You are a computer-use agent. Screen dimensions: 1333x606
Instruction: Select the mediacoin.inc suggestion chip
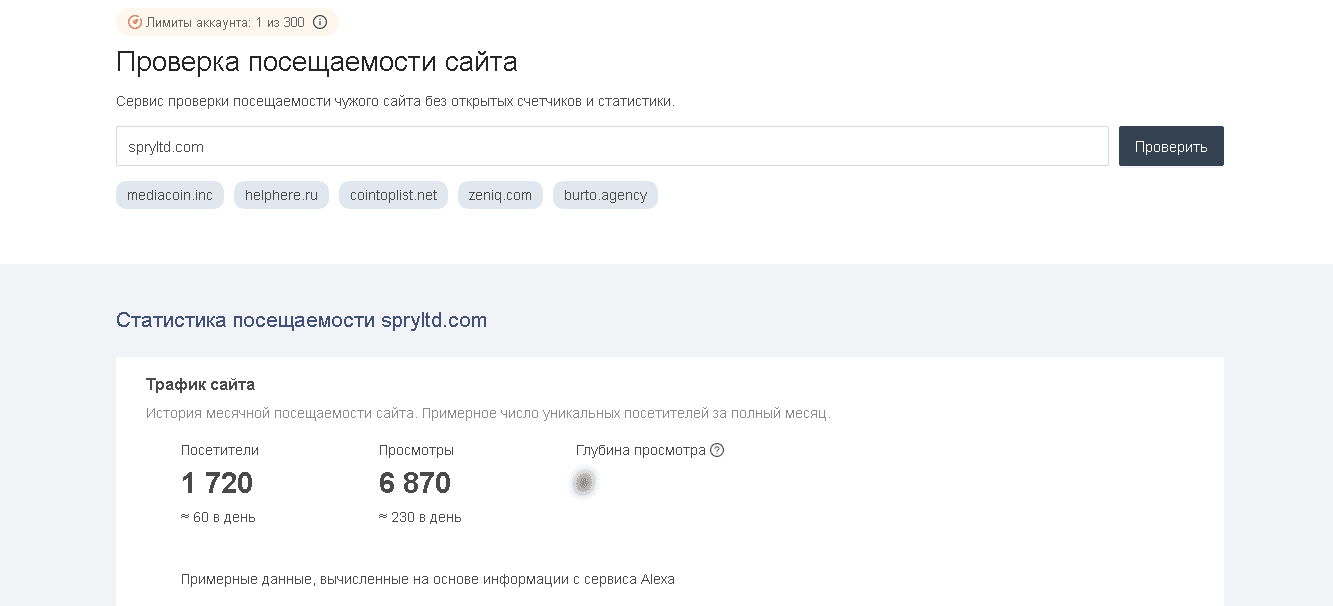[169, 195]
